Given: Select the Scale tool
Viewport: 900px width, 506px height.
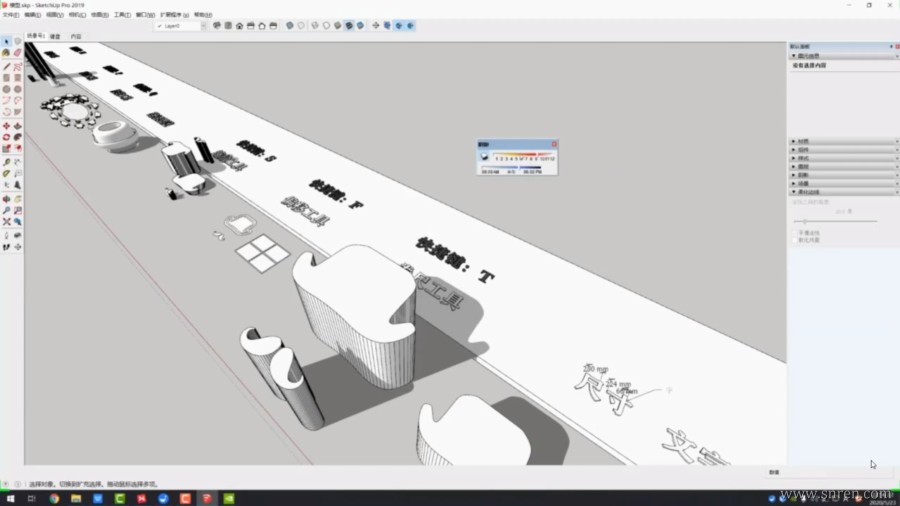Looking at the screenshot, I should coord(6,149).
